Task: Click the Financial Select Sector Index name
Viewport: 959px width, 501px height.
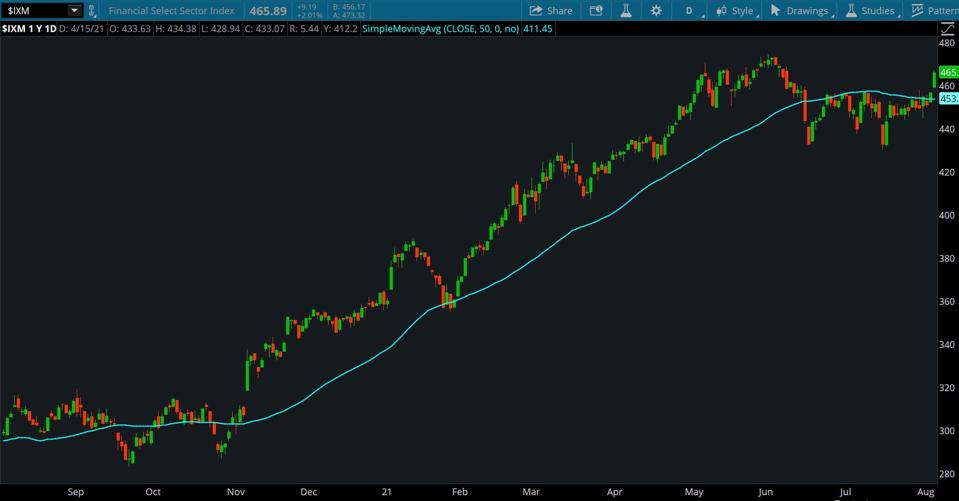Action: click(171, 11)
